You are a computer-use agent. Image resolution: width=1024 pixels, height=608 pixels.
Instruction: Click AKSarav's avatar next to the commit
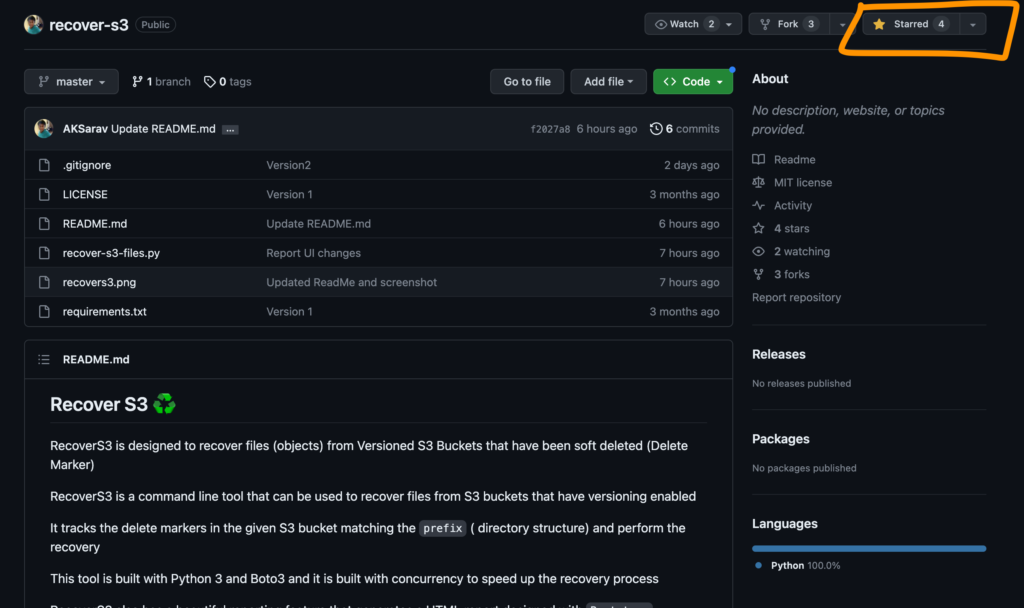click(43, 128)
